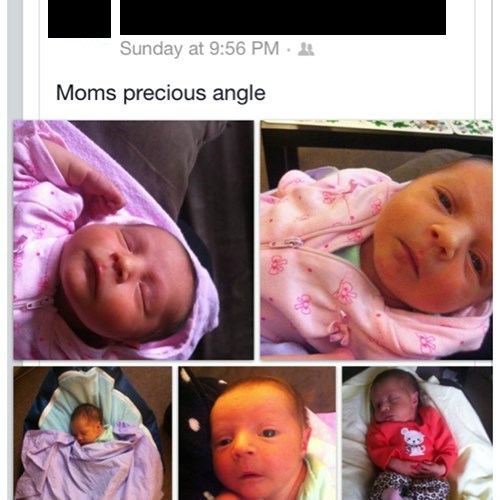Open the second large photo with the zipper onesie
Image resolution: width=500 pixels, height=500 pixels.
point(376,240)
